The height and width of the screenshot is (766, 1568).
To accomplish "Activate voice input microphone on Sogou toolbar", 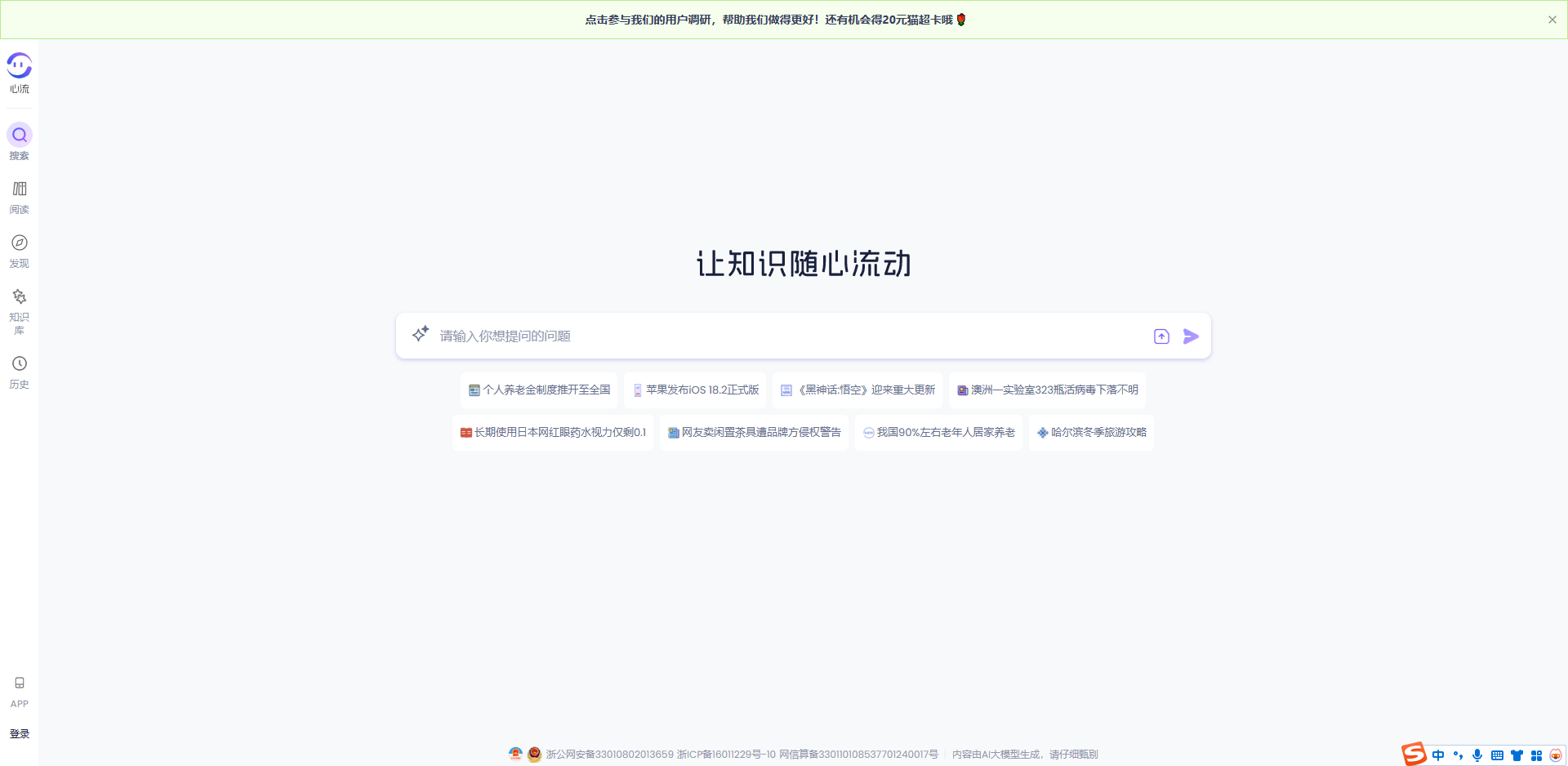I will click(x=1477, y=755).
